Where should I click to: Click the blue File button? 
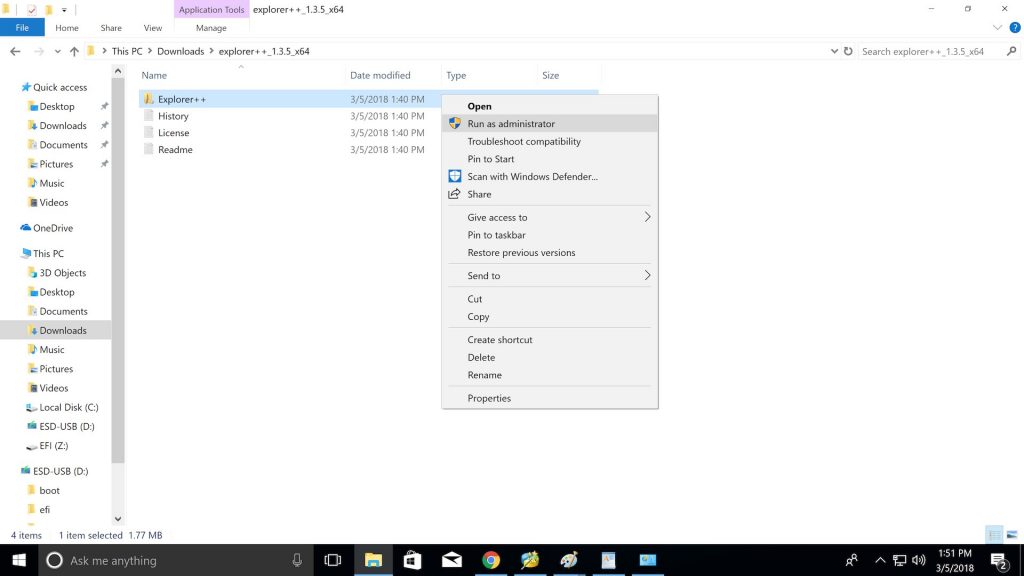point(22,28)
